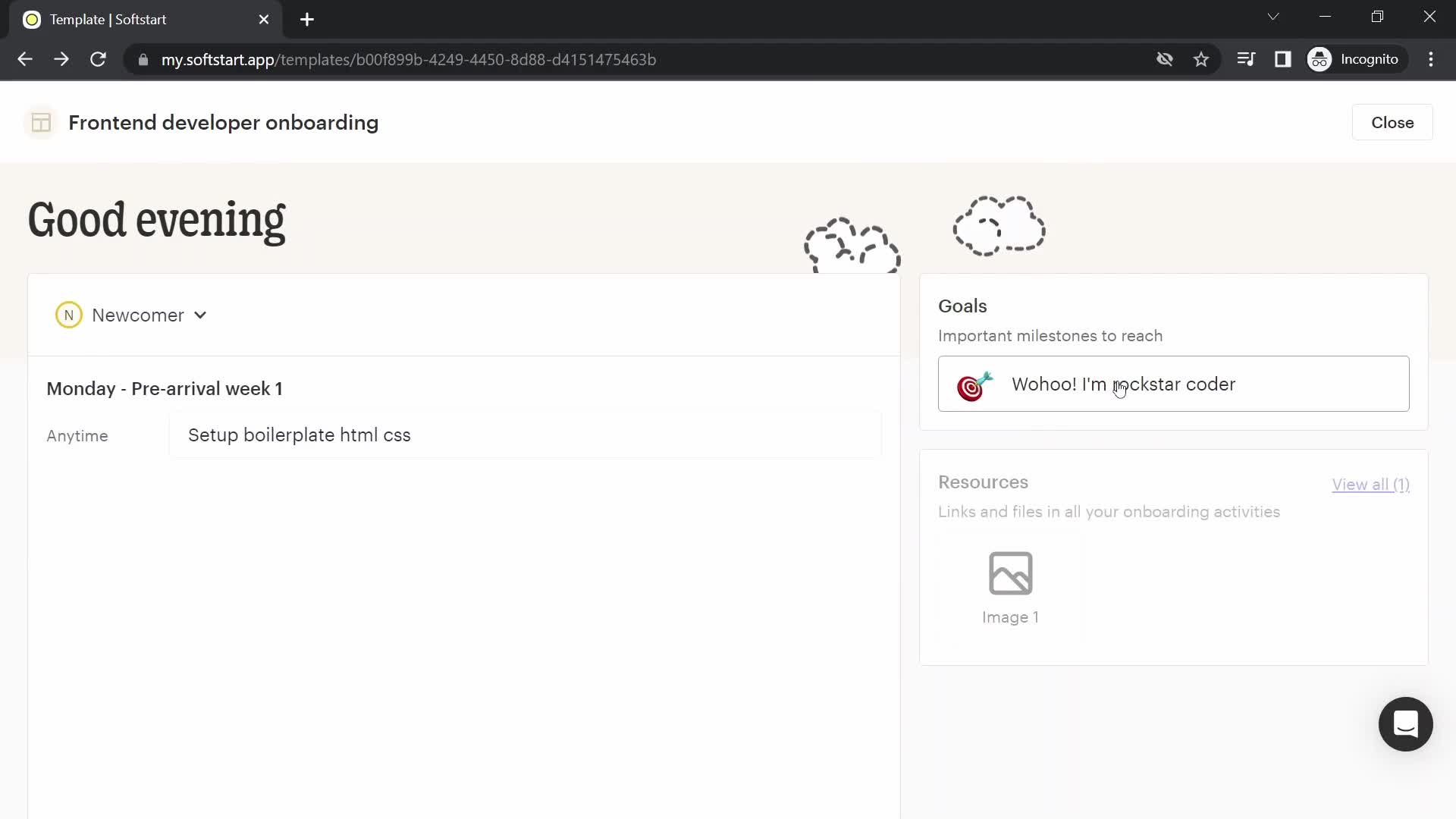Click the browser address bar URL field
Image resolution: width=1456 pixels, height=819 pixels.
409,60
